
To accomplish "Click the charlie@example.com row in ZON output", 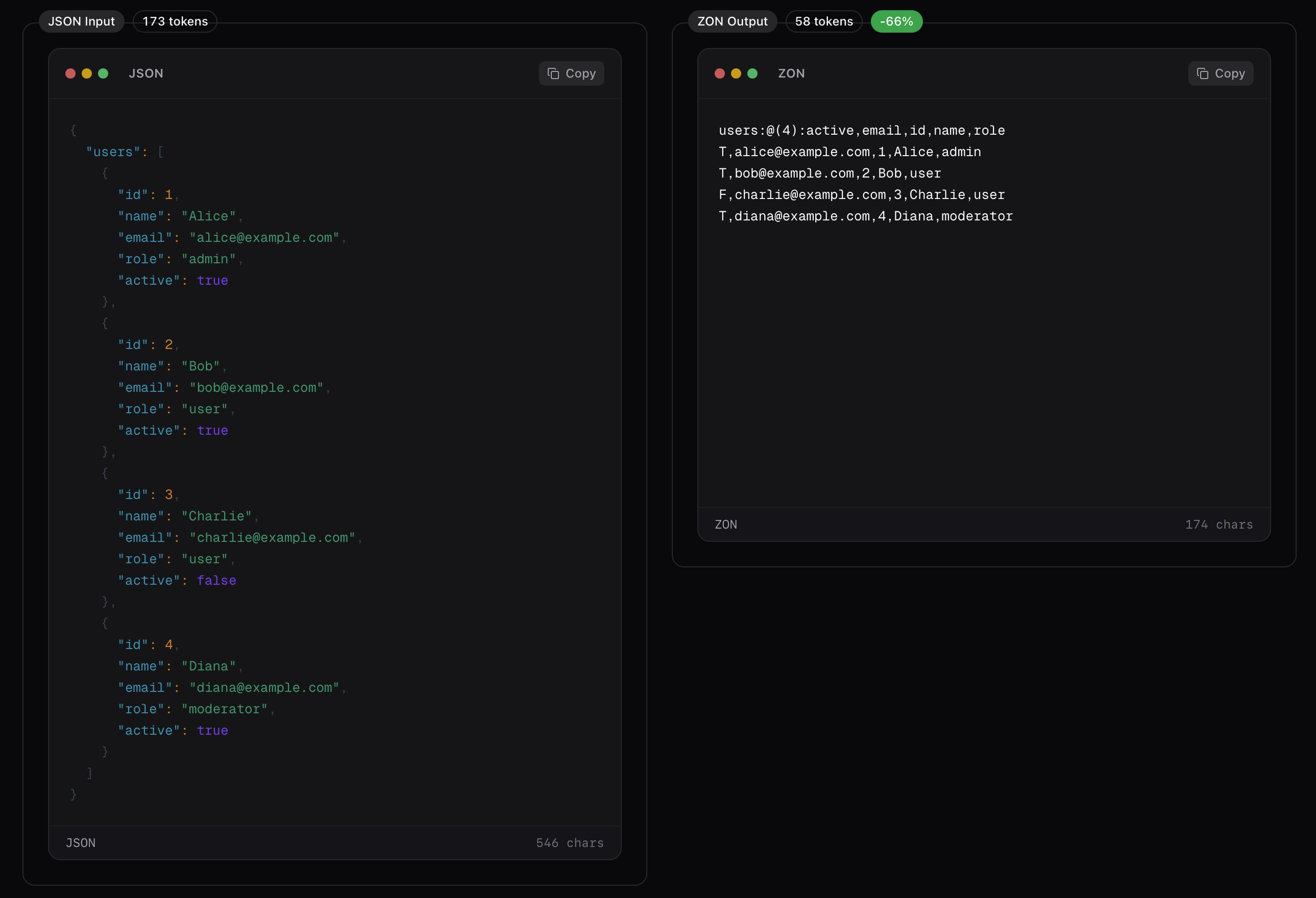I will click(x=861, y=195).
